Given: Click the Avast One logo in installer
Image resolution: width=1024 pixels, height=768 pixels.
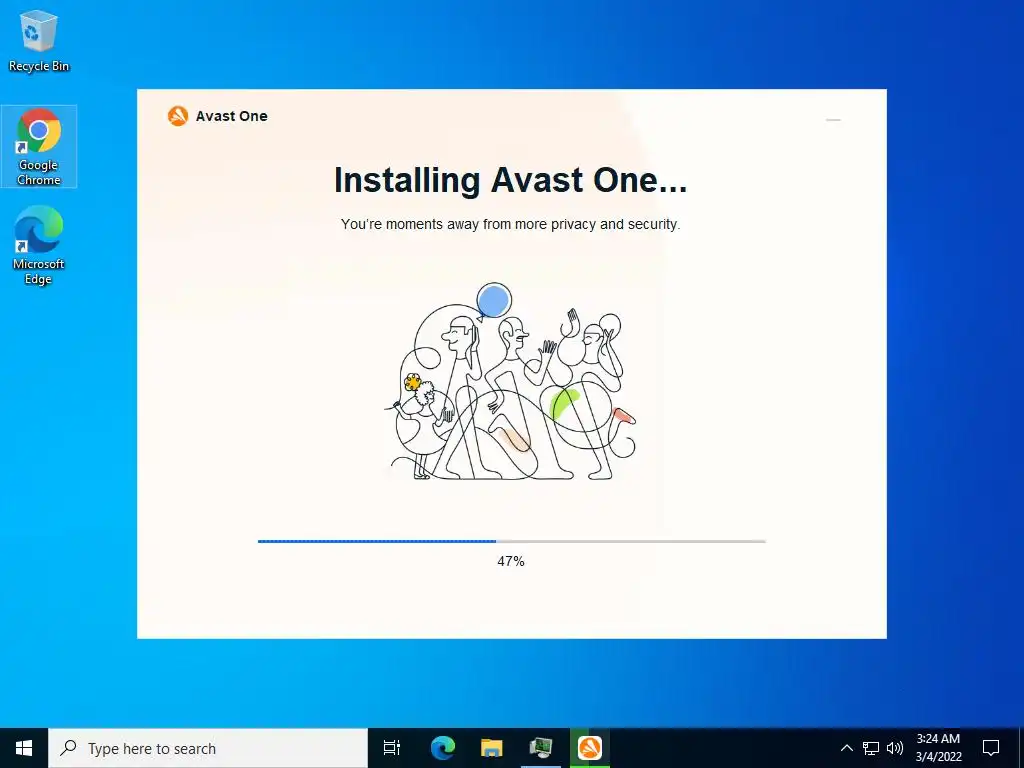Looking at the screenshot, I should pyautogui.click(x=178, y=116).
